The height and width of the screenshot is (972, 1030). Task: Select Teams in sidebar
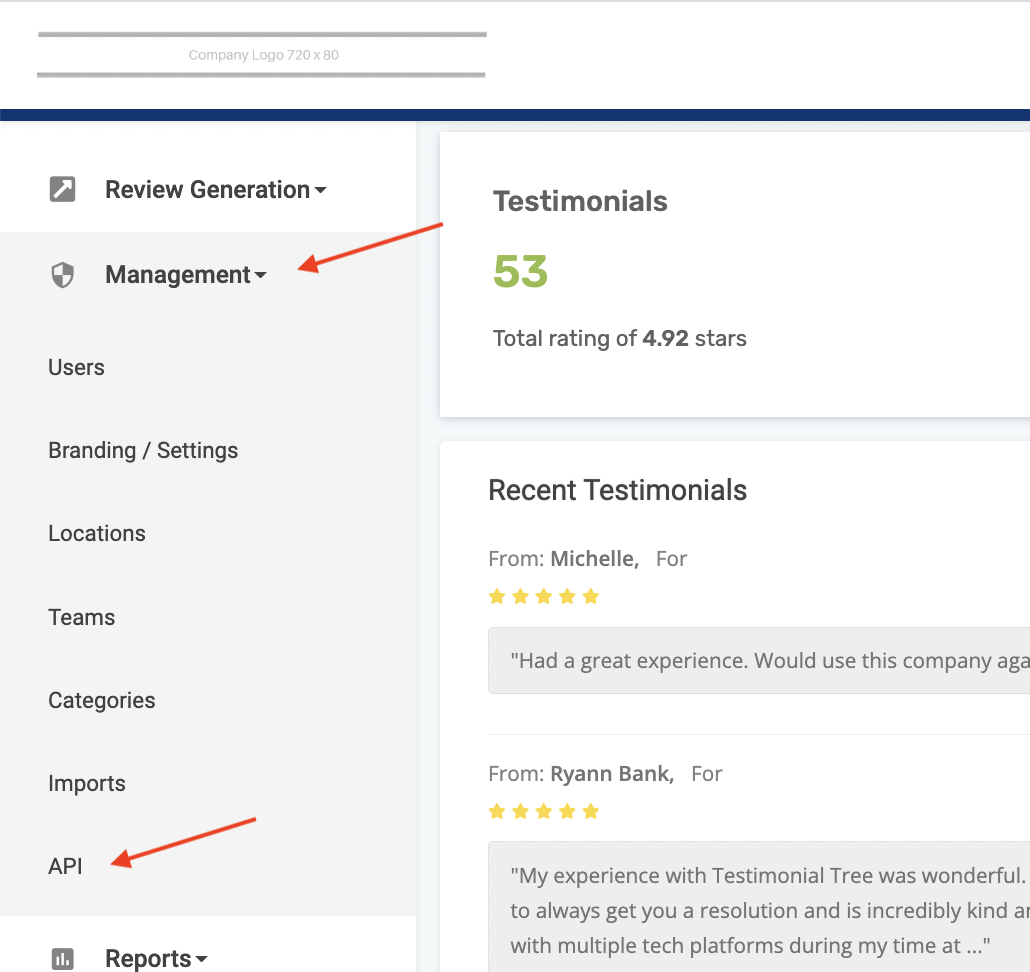[82, 617]
